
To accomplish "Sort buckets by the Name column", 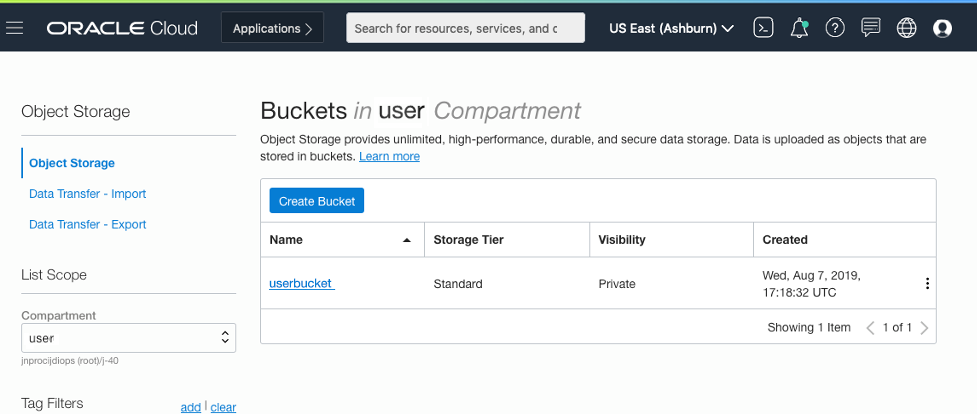I will pyautogui.click(x=340, y=240).
